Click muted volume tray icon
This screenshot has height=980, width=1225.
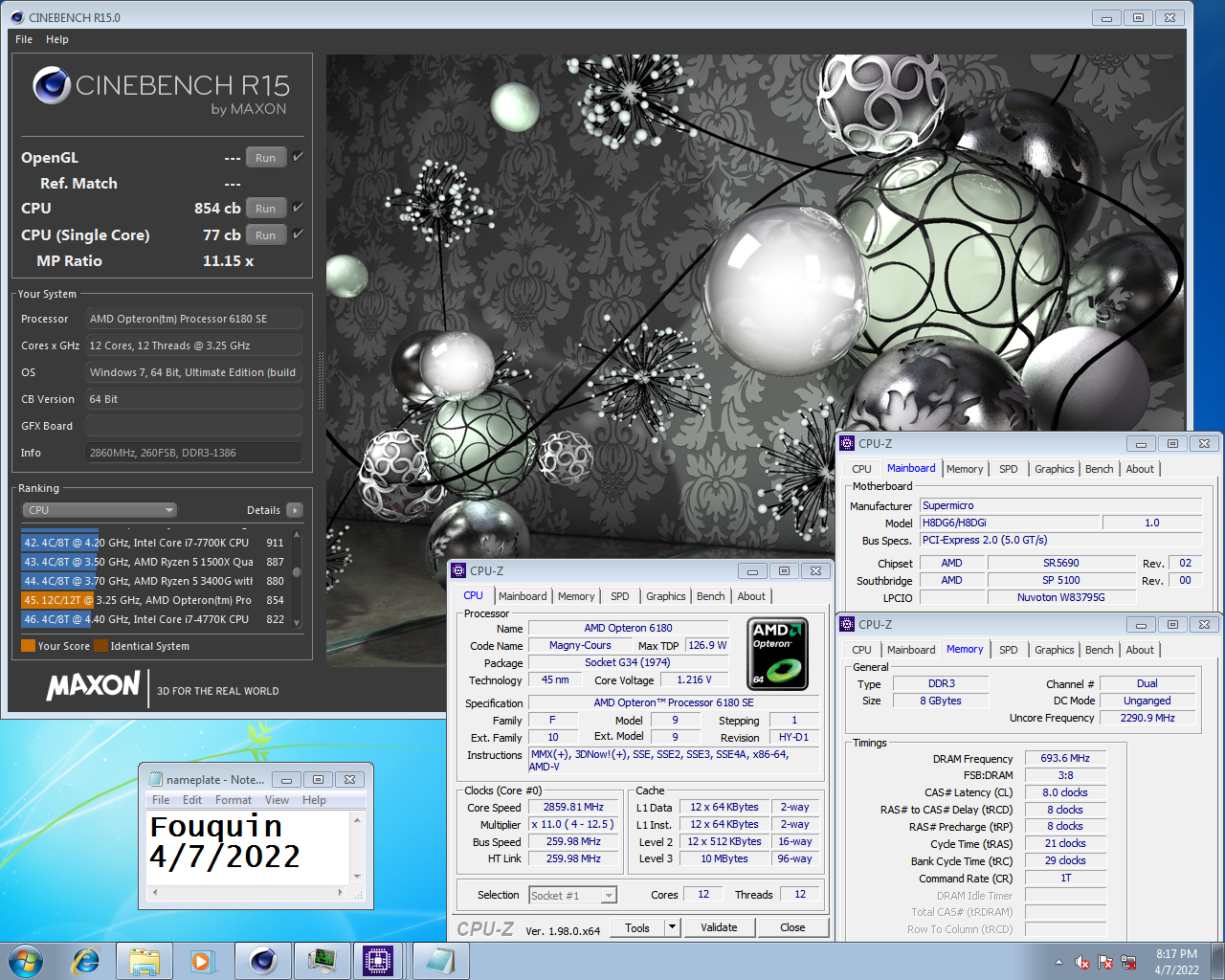point(1082,962)
